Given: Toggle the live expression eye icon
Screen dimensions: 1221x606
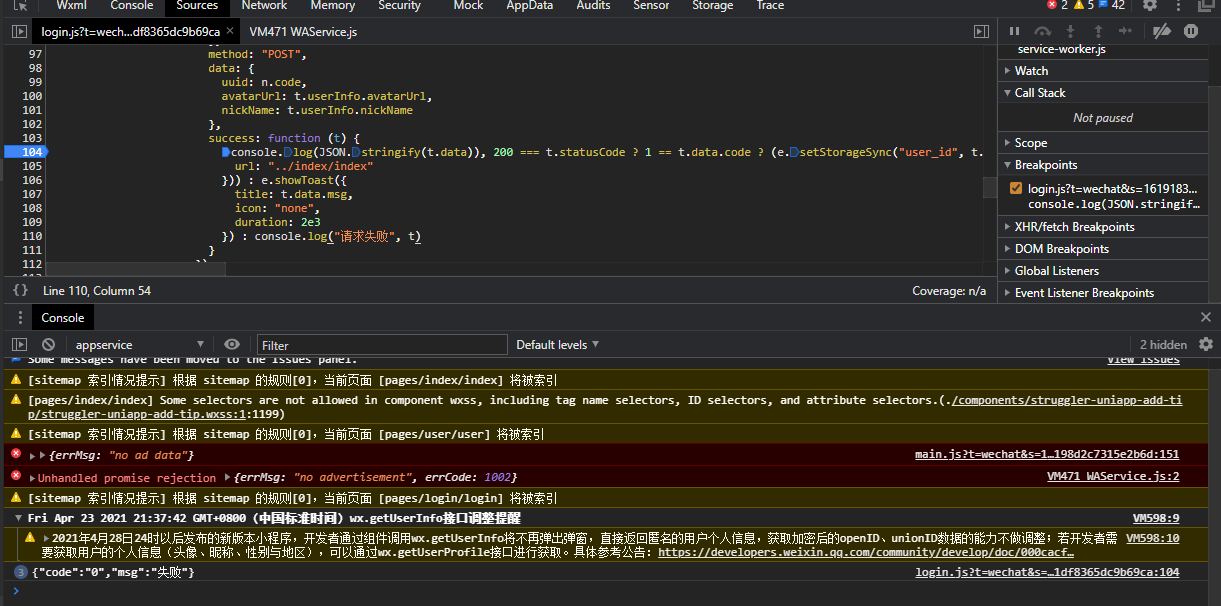Looking at the screenshot, I should (x=232, y=345).
